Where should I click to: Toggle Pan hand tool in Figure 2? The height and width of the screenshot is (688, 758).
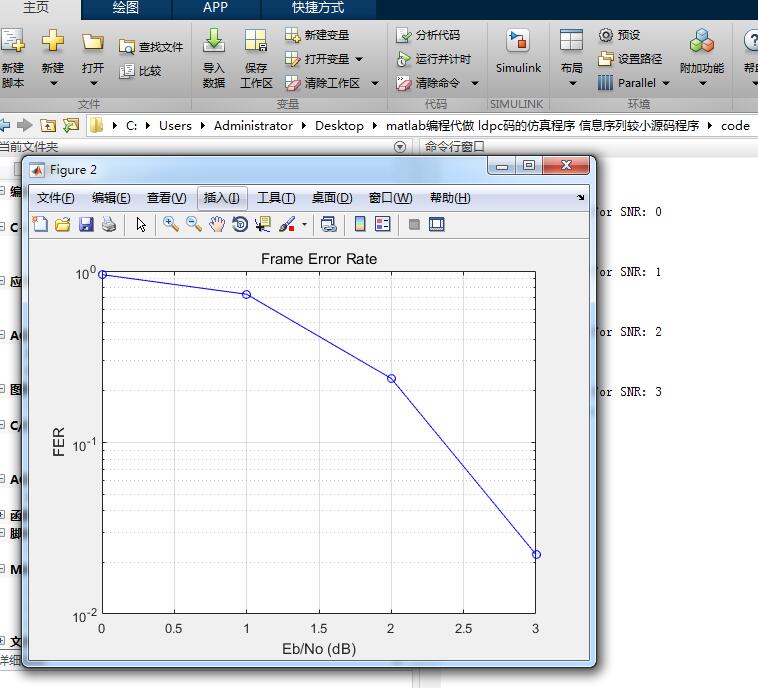pyautogui.click(x=217, y=224)
